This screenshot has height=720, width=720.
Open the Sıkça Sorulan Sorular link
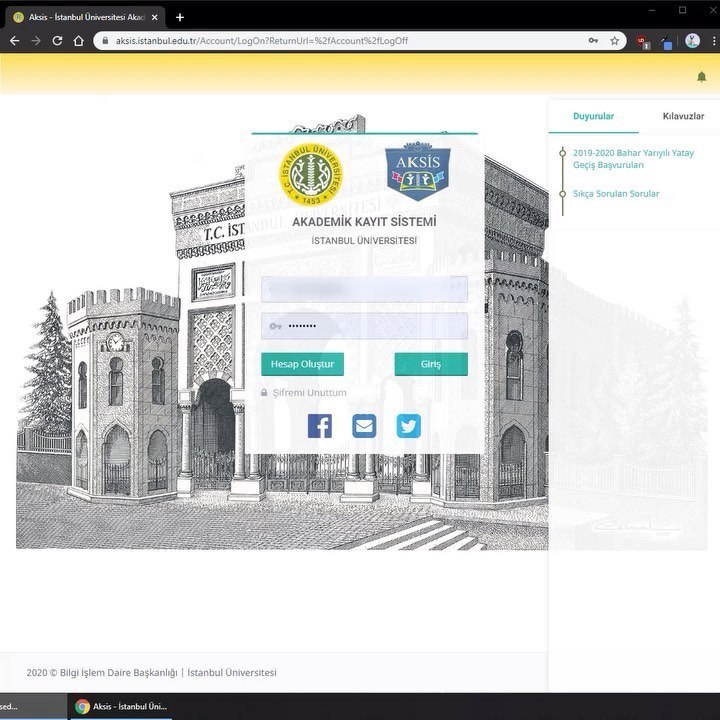(616, 194)
